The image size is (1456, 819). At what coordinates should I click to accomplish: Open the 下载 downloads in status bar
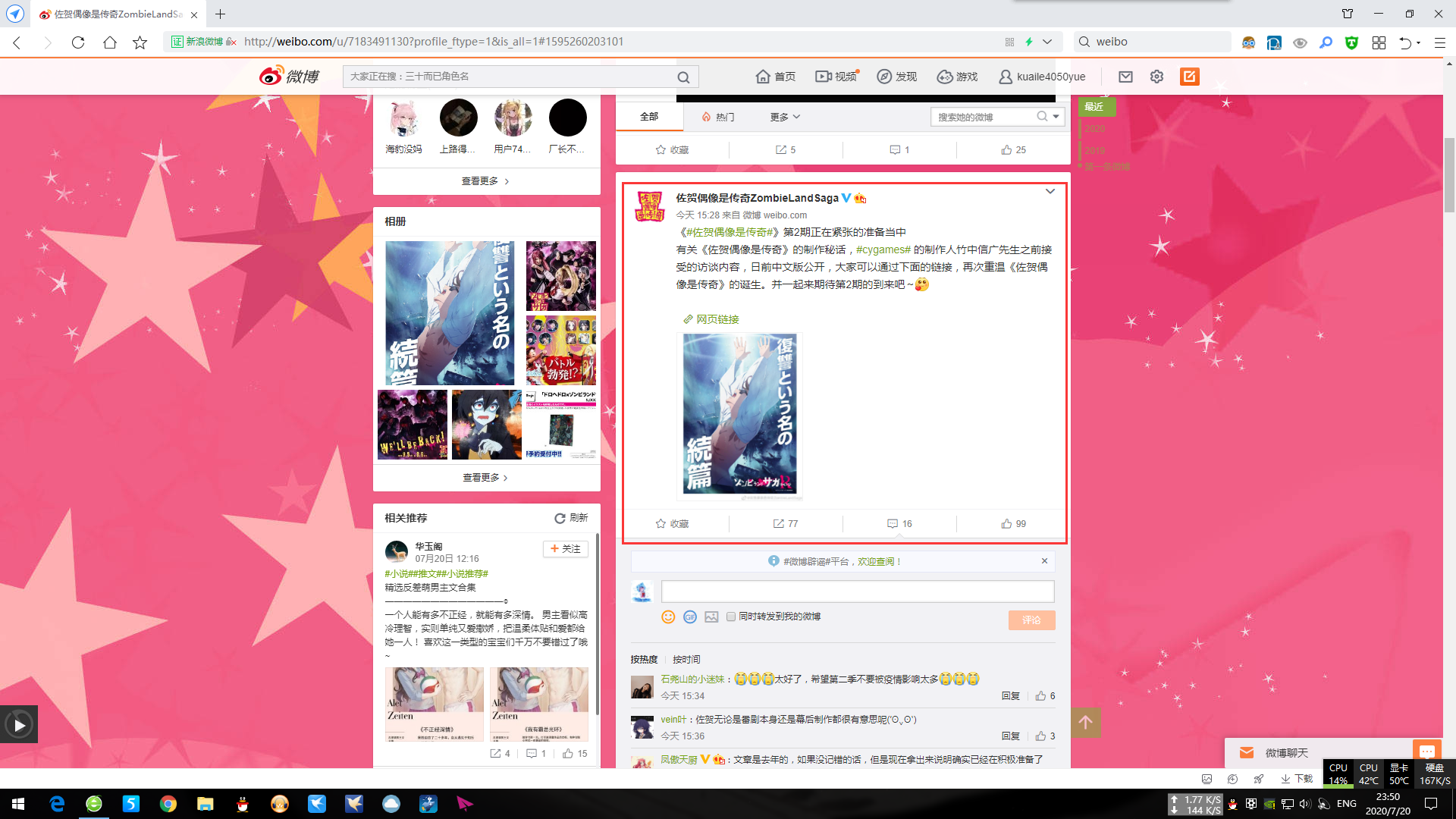click(x=1297, y=778)
